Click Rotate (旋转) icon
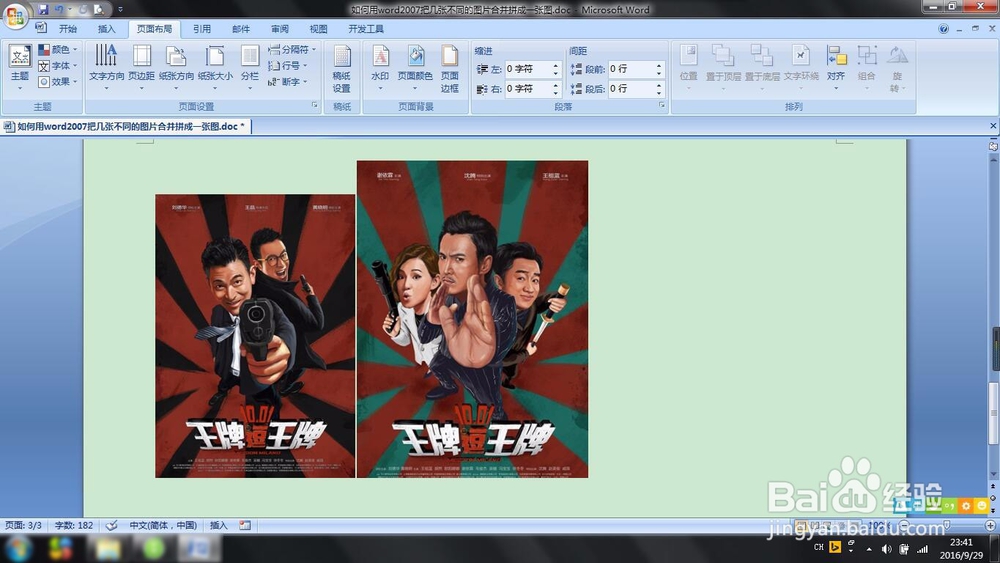Image resolution: width=1000 pixels, height=563 pixels. coord(897,68)
